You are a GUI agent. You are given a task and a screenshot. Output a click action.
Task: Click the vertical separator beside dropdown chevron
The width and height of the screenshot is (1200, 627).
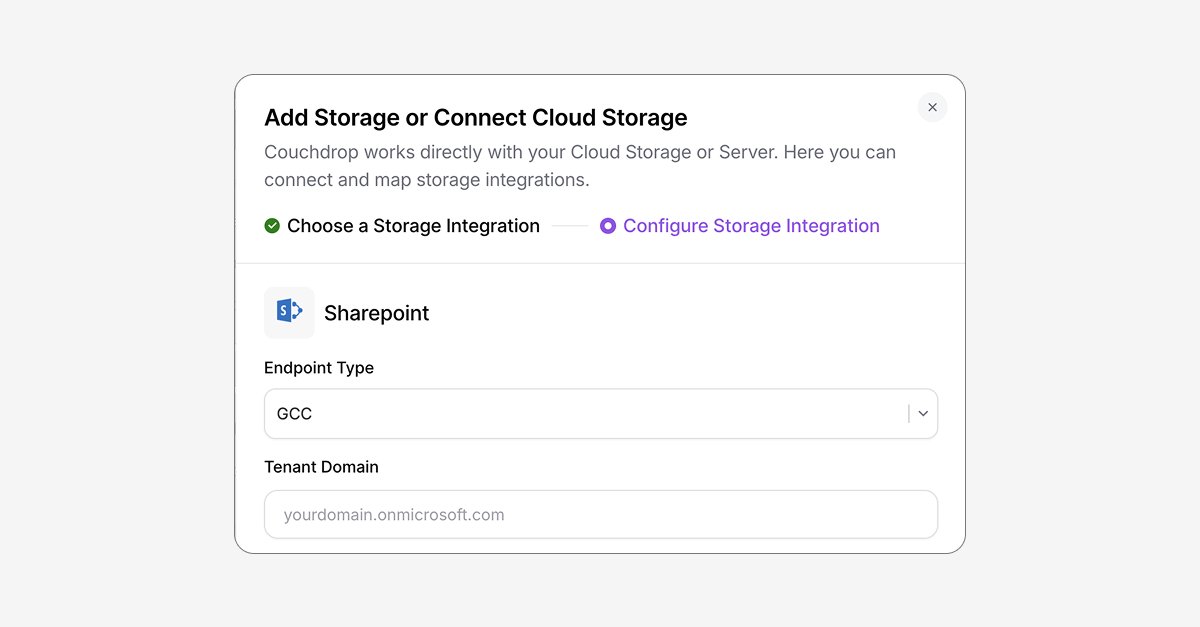909,414
